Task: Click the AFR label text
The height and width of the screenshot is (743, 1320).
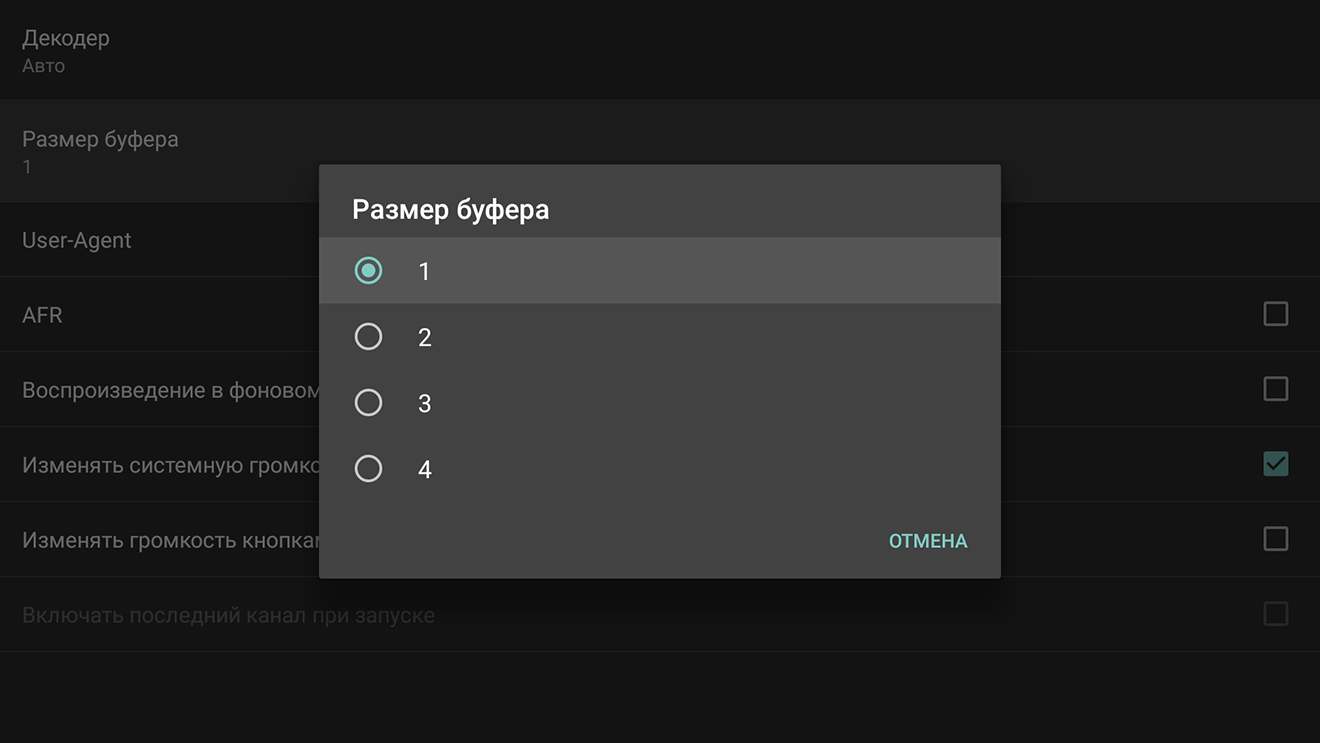Action: 42,315
